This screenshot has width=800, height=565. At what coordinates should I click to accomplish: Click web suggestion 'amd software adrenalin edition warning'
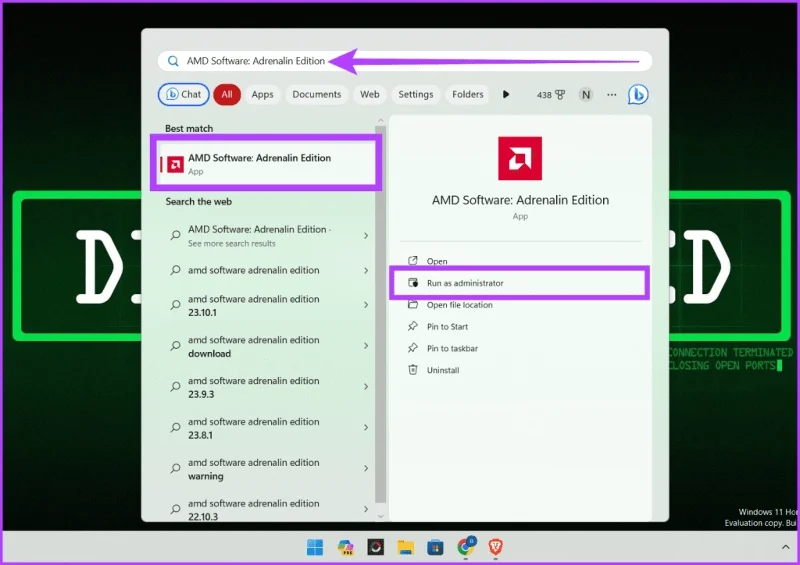254,469
